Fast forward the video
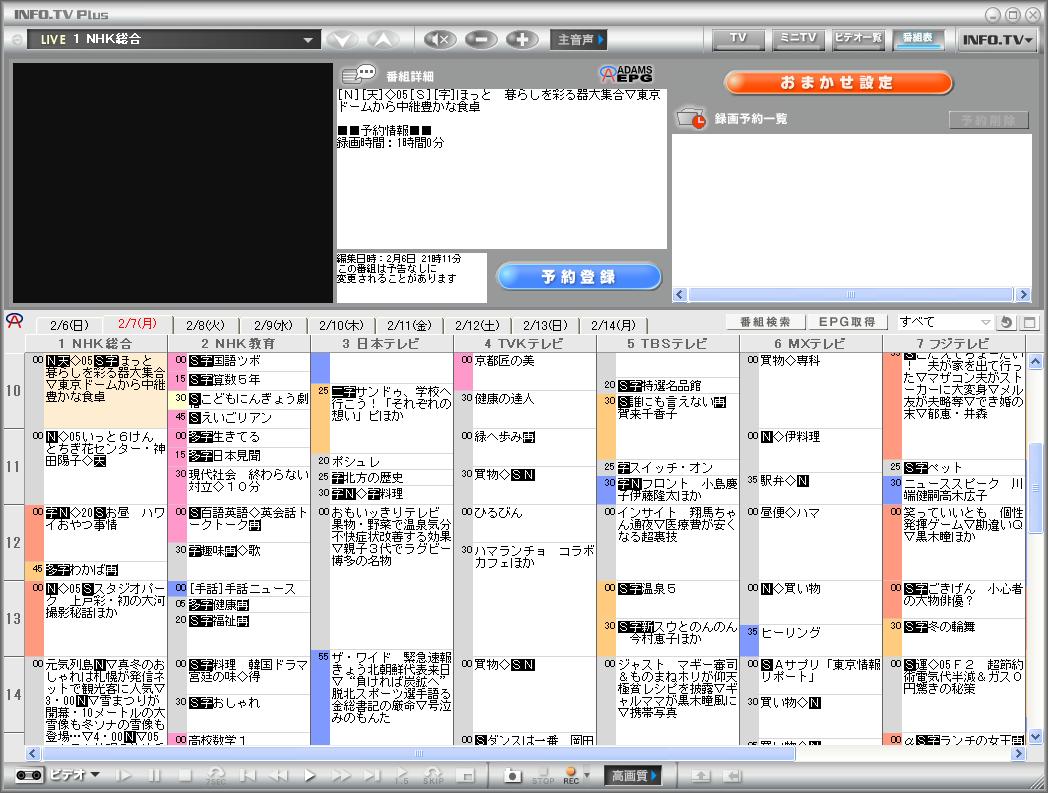The width and height of the screenshot is (1048, 793). point(340,776)
